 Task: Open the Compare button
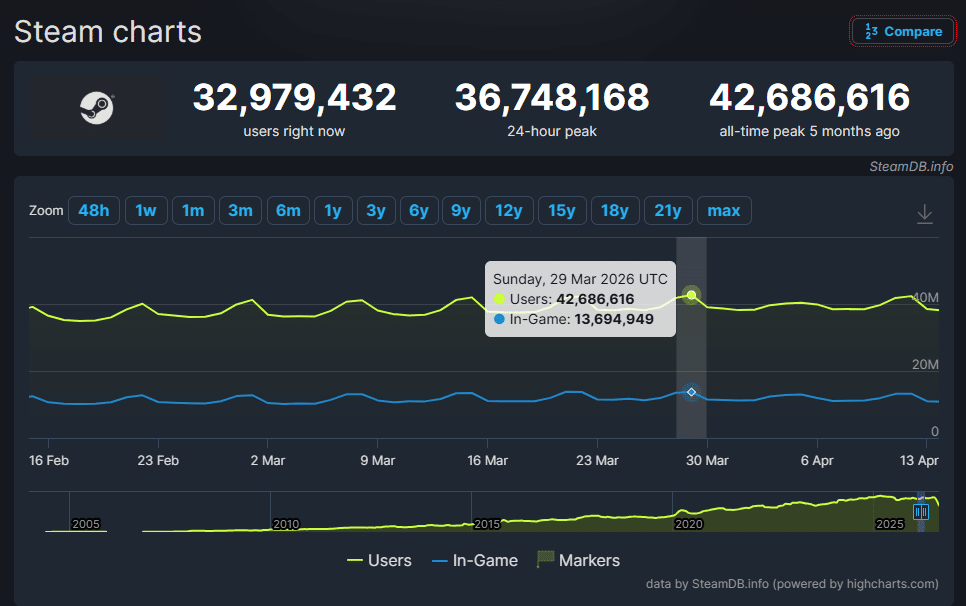[x=903, y=31]
